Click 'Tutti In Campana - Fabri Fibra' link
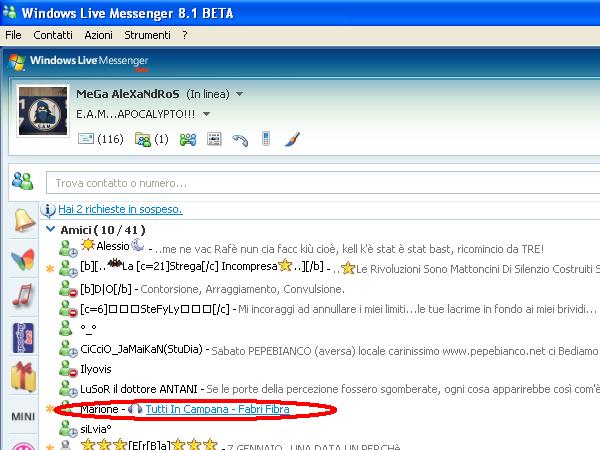The image size is (600, 450). click(x=217, y=409)
